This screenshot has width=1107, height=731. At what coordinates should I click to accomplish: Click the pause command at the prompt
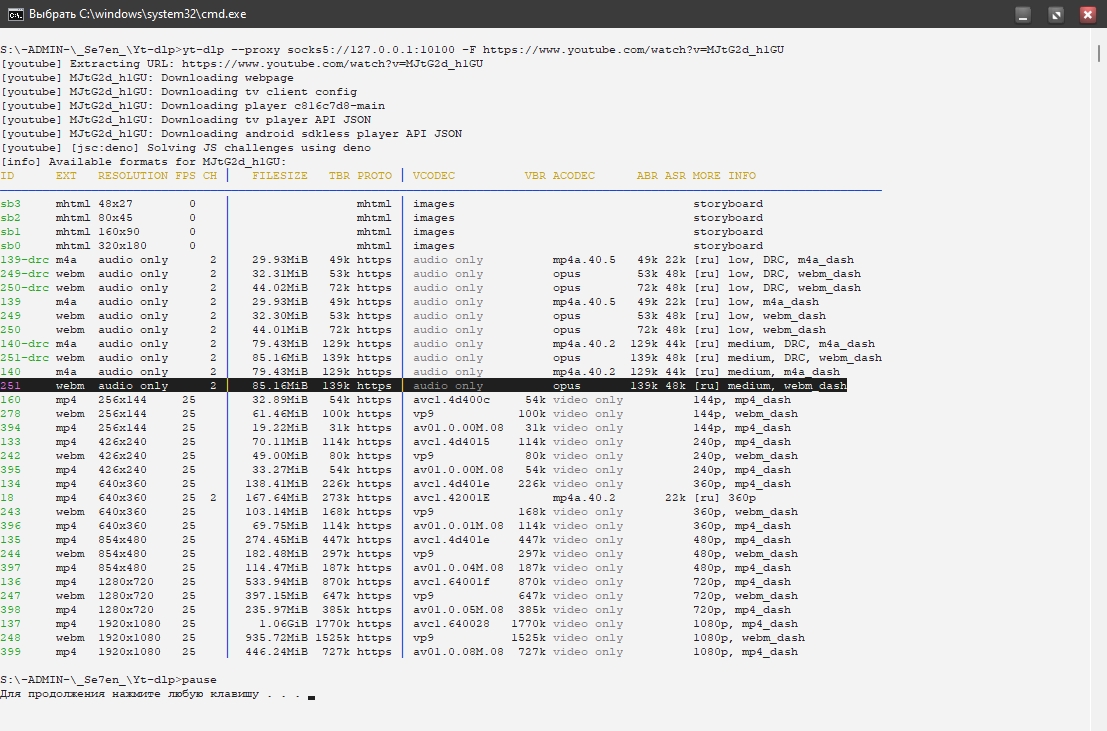197,680
